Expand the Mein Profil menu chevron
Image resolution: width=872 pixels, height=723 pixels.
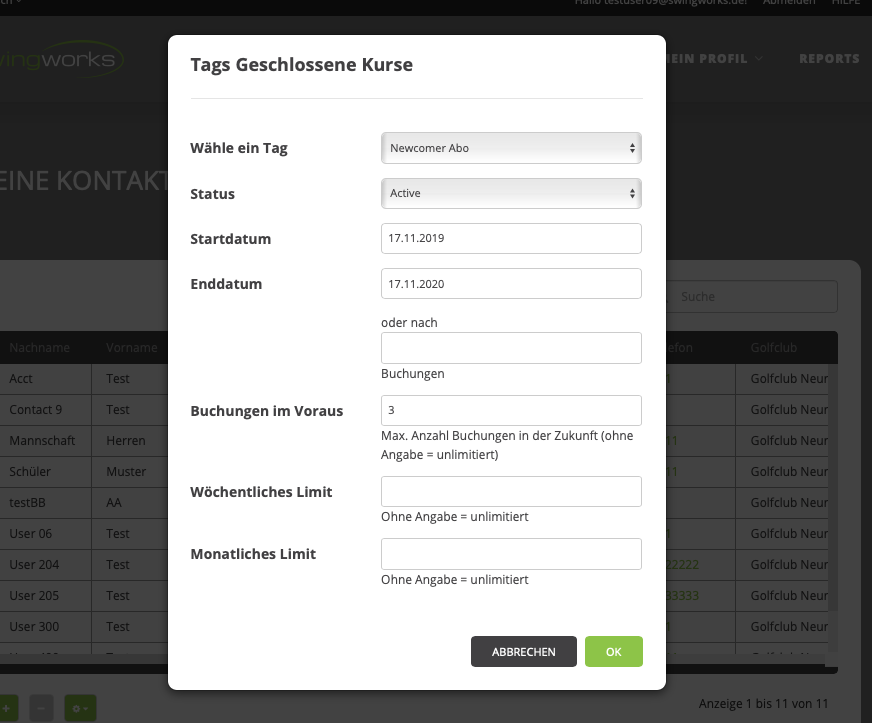click(x=759, y=59)
